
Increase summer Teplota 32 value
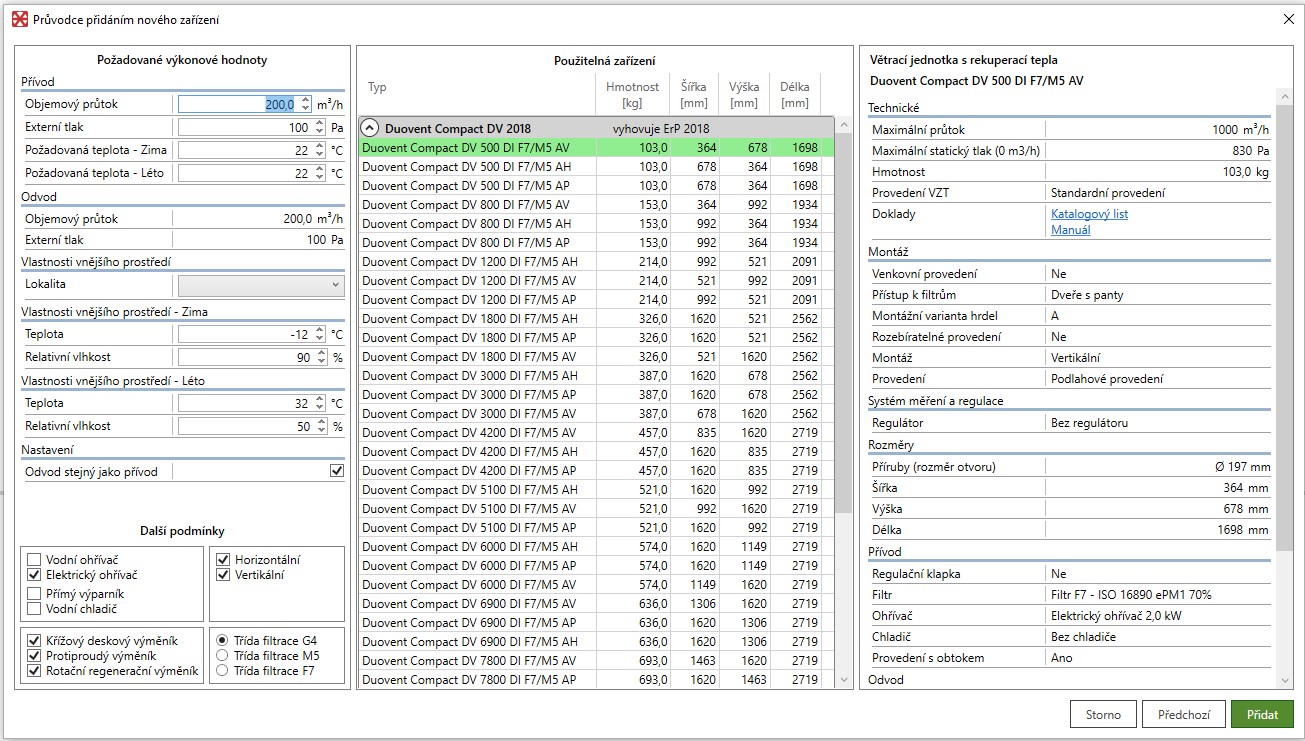[320, 399]
